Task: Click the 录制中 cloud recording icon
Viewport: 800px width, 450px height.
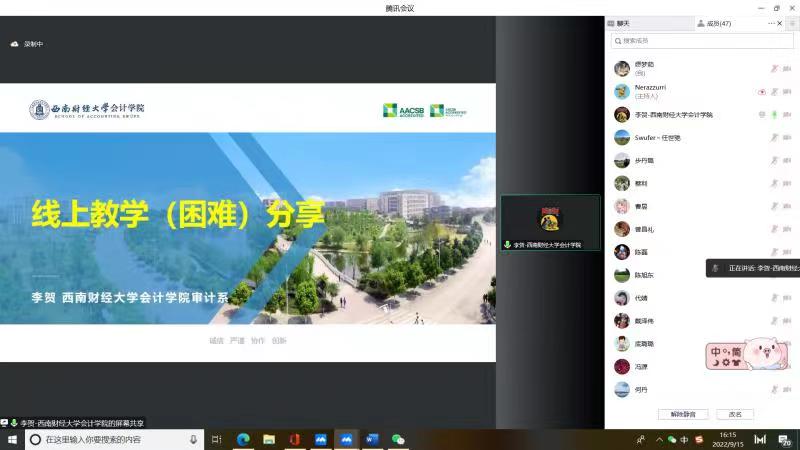Action: 14,44
